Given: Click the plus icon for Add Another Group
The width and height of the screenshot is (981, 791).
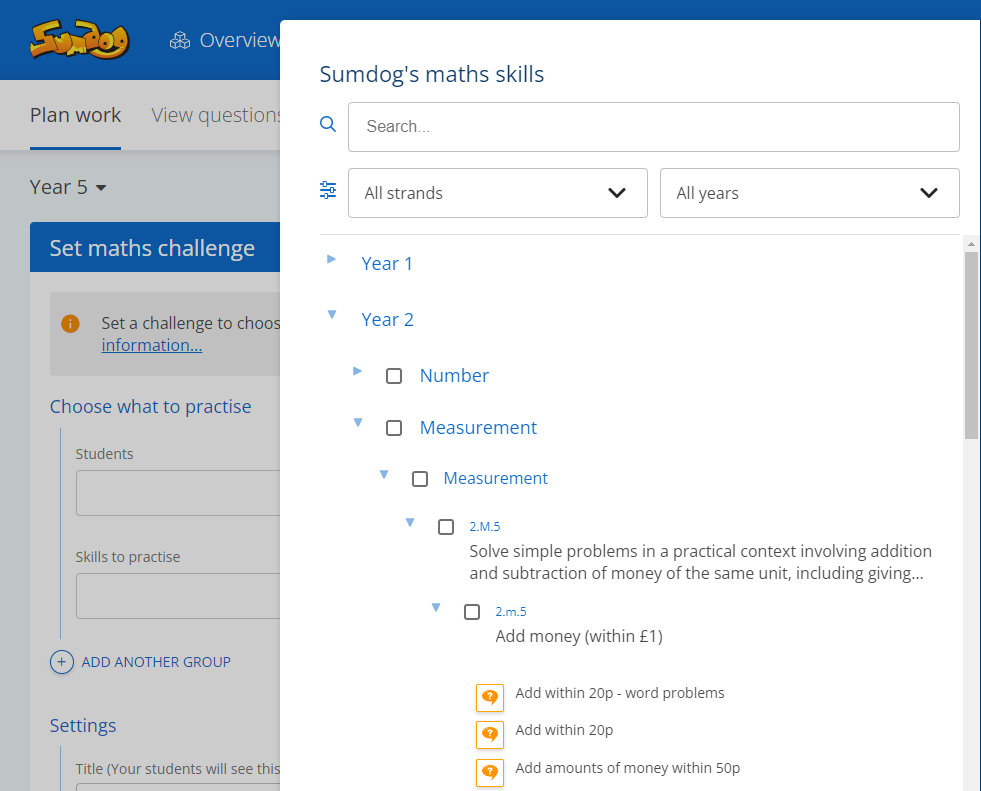Looking at the screenshot, I should click(62, 662).
